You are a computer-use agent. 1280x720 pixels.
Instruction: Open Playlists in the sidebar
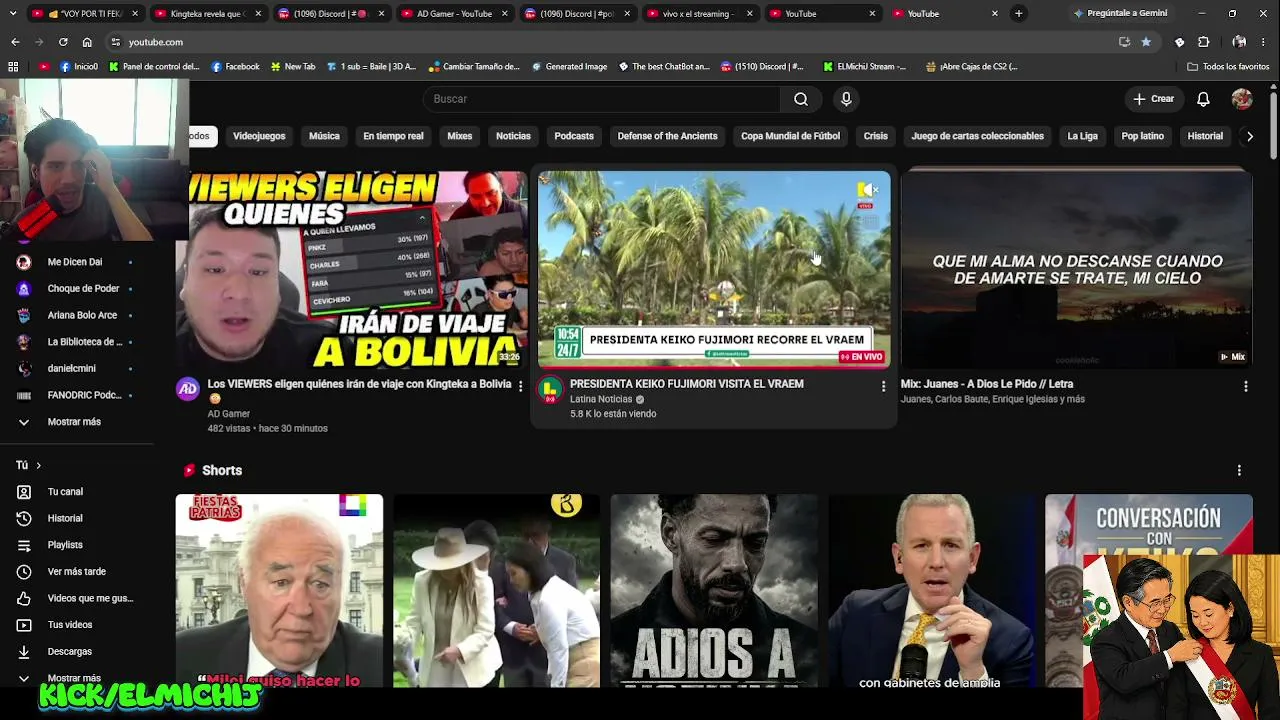[65, 545]
